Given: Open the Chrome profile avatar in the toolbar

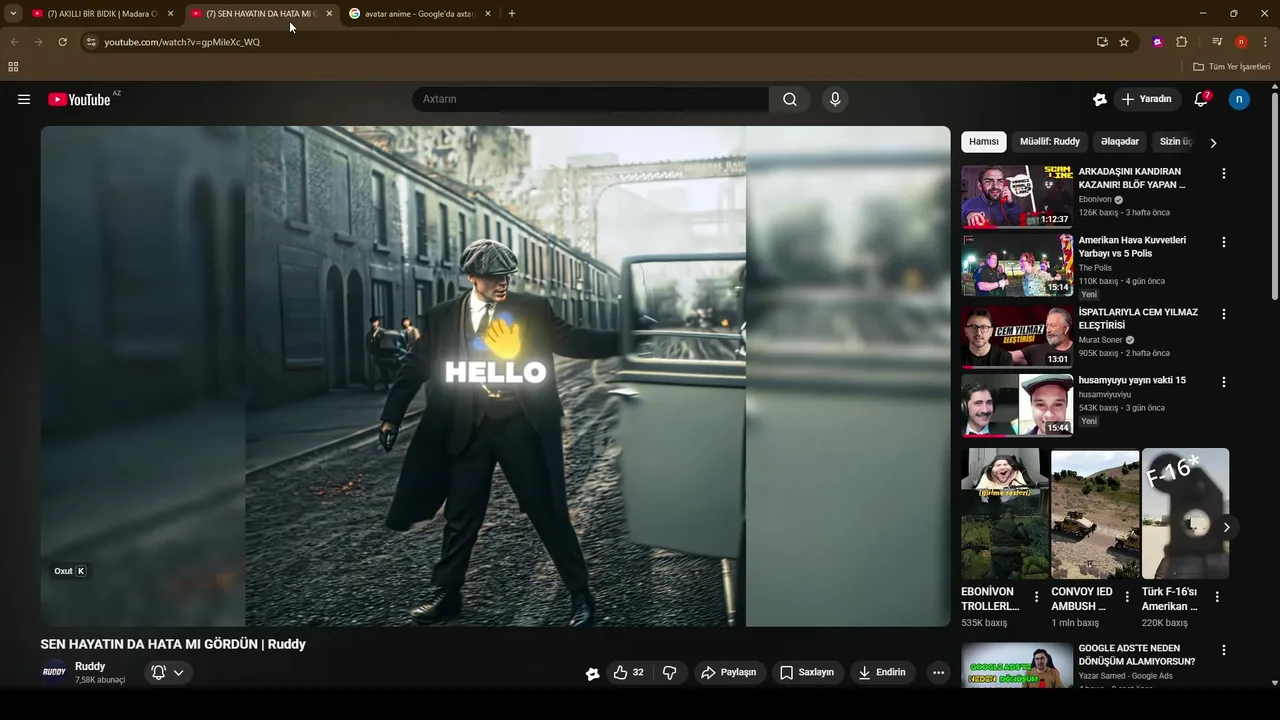Looking at the screenshot, I should [1241, 42].
